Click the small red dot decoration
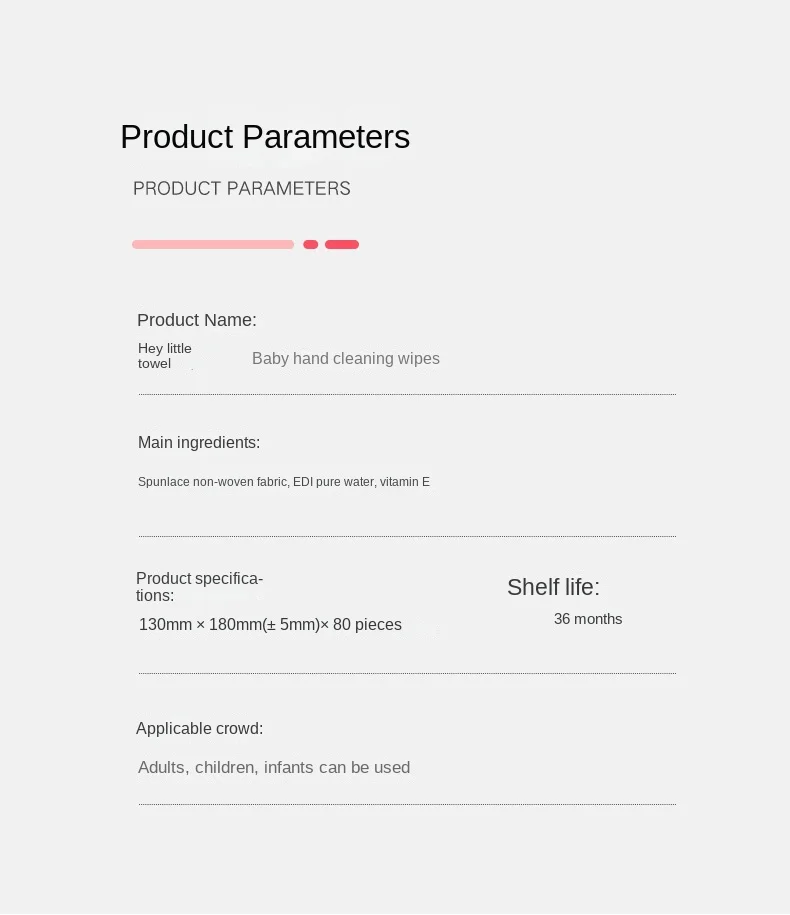The image size is (790, 915). pos(310,245)
